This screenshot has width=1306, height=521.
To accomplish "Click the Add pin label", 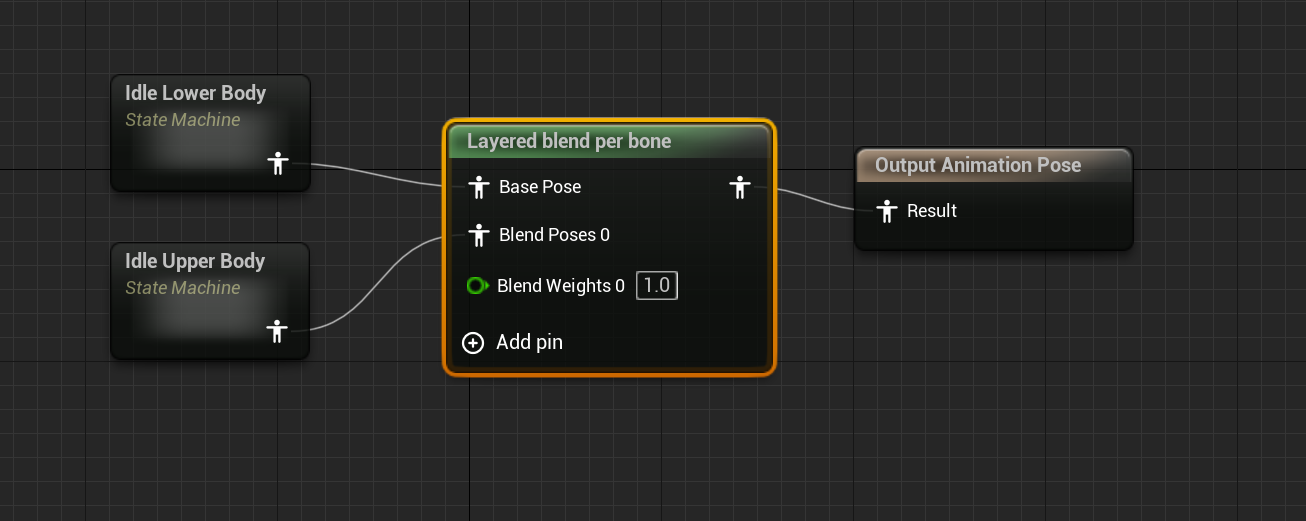I will pos(529,342).
